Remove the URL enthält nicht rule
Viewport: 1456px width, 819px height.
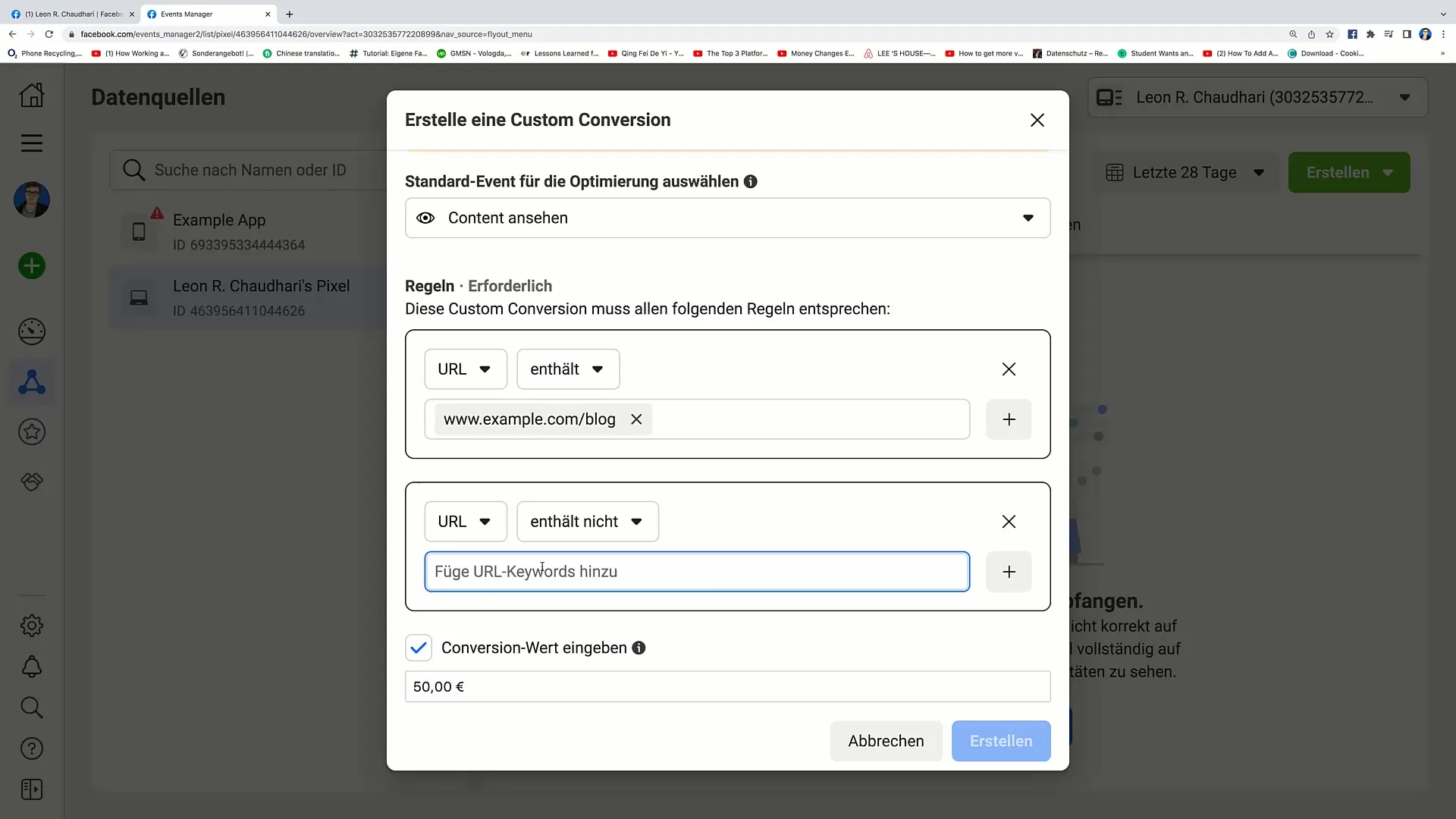(x=1009, y=522)
